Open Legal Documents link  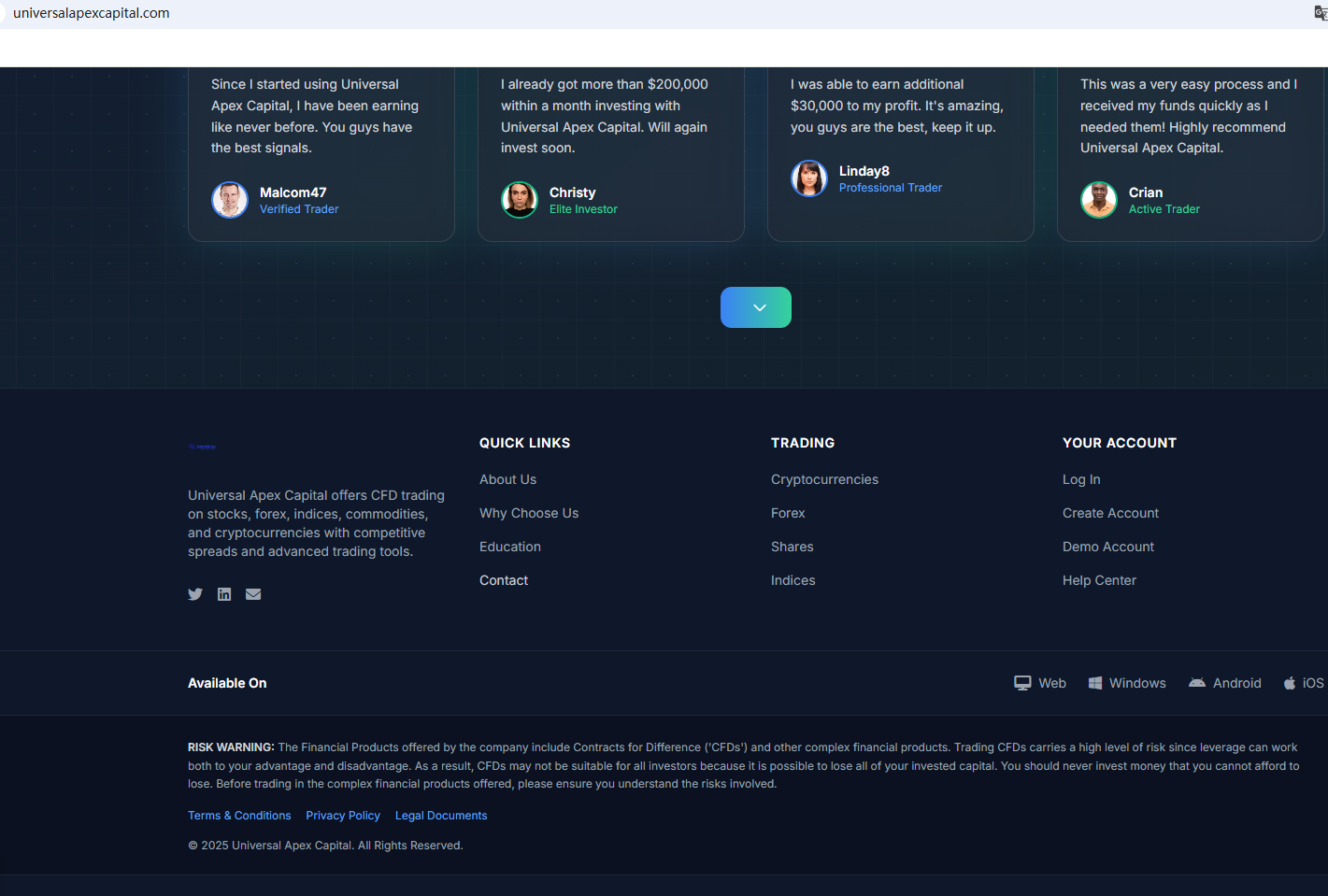click(441, 816)
